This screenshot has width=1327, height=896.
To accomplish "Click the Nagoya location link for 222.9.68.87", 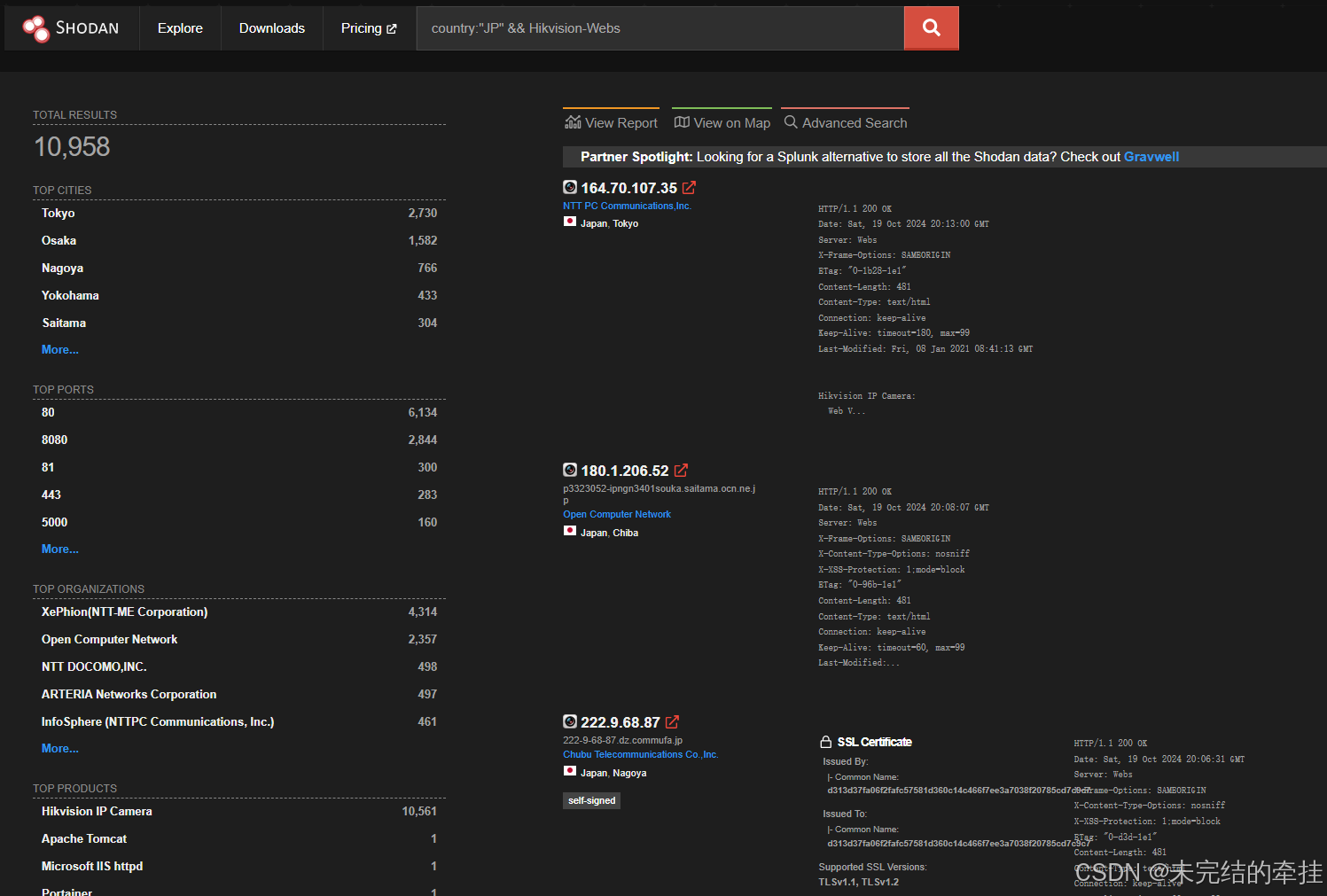I will click(629, 773).
